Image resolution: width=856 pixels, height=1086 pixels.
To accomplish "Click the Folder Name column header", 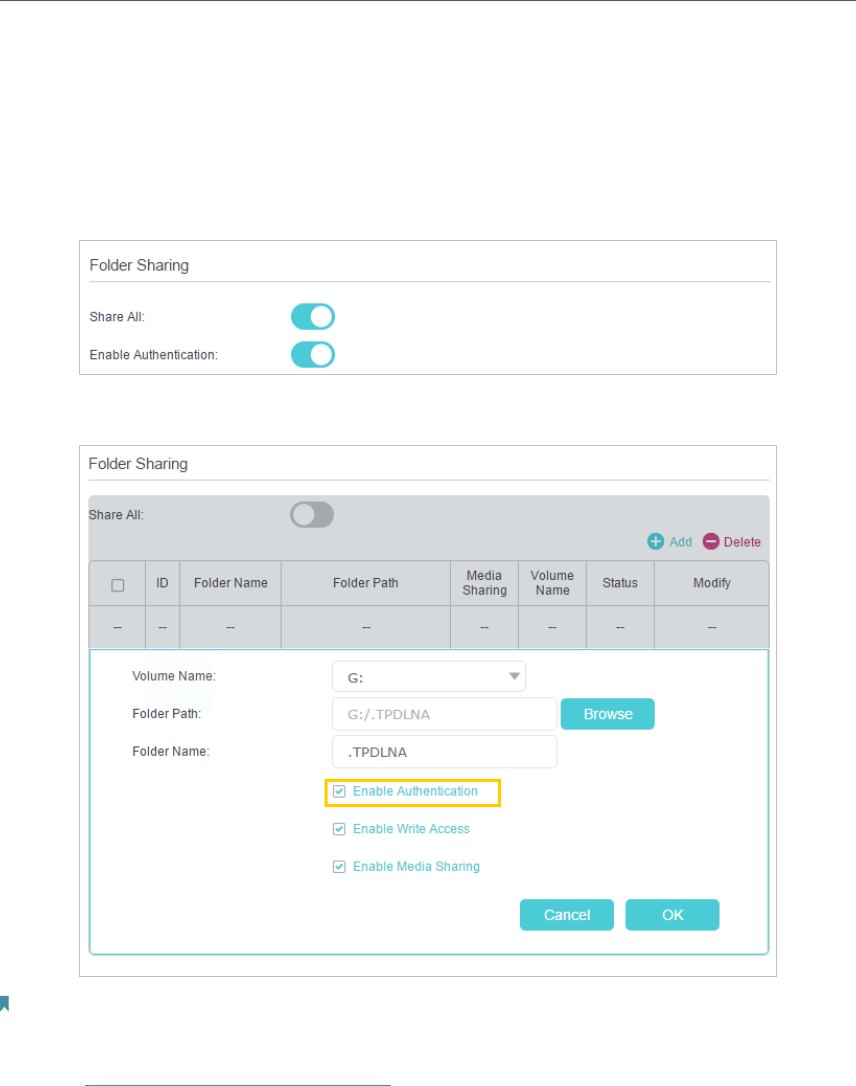I will click(x=230, y=583).
